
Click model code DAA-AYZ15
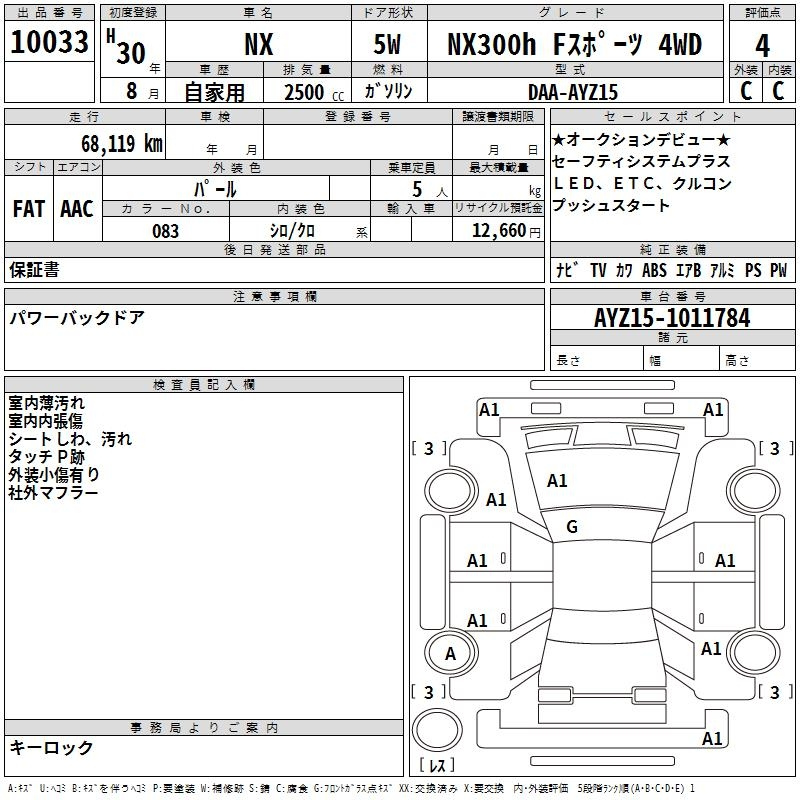pos(573,92)
